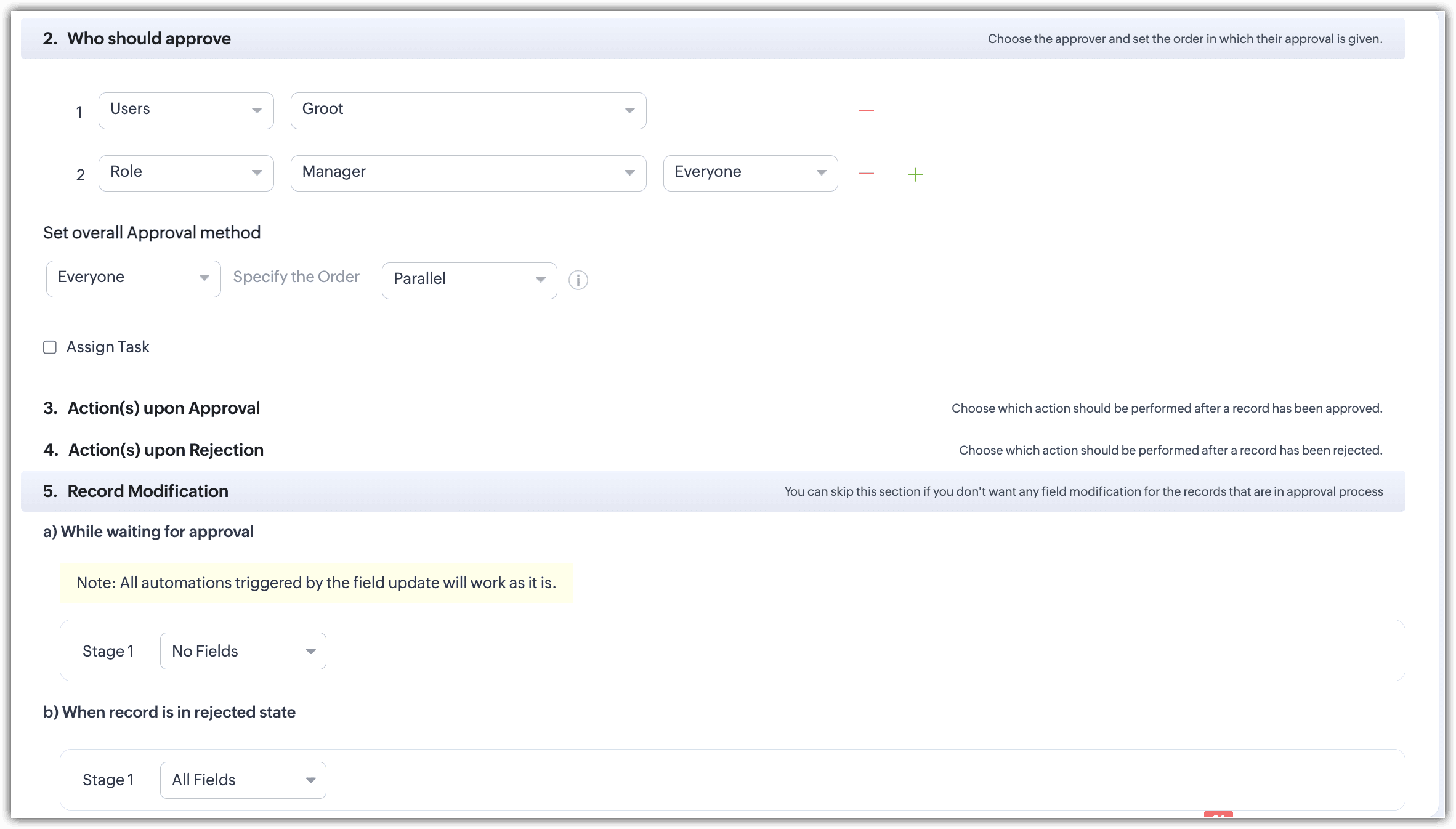Click the Record Modification section header
Screen dimensions: 1456x829
[148, 491]
